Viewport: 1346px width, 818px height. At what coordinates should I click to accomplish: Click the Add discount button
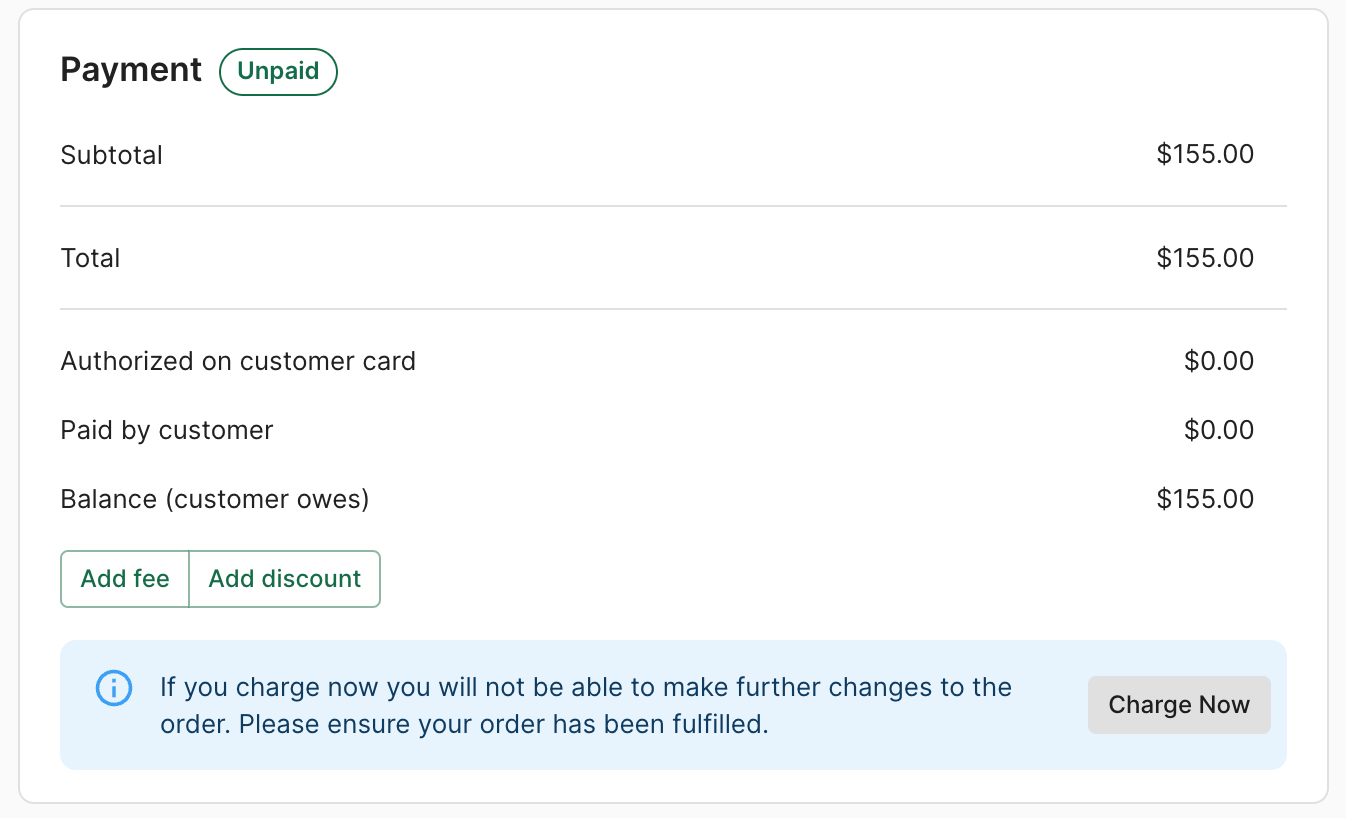(285, 579)
